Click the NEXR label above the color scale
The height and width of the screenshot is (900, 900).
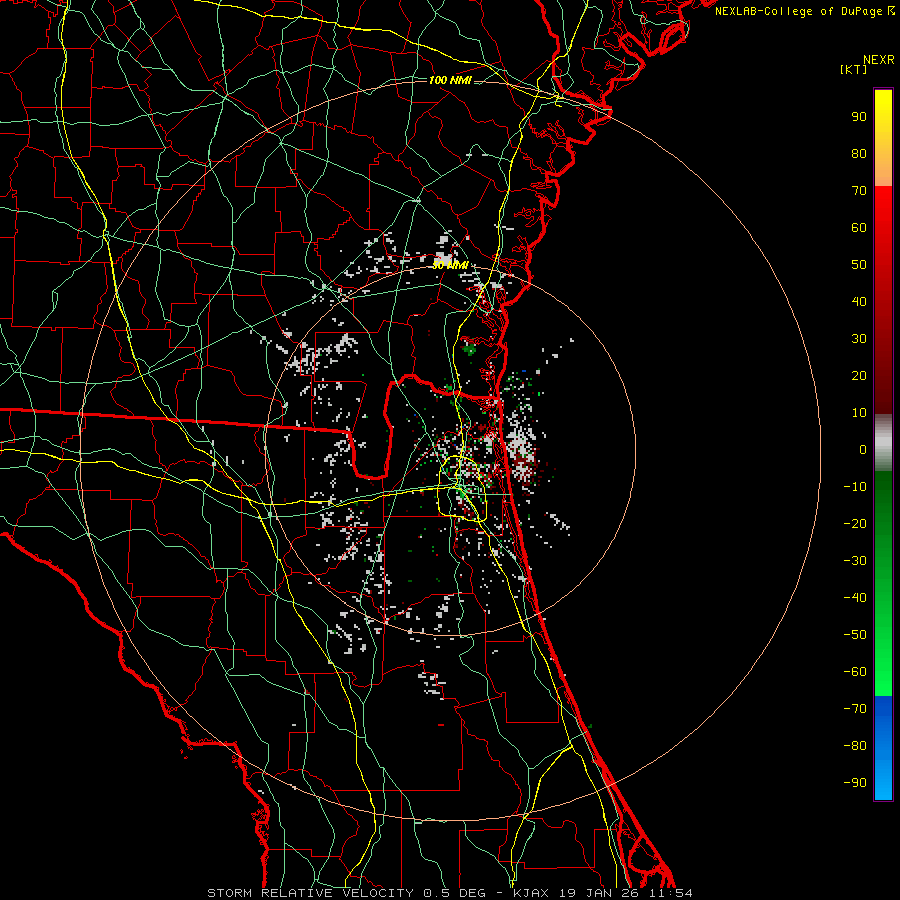click(878, 60)
